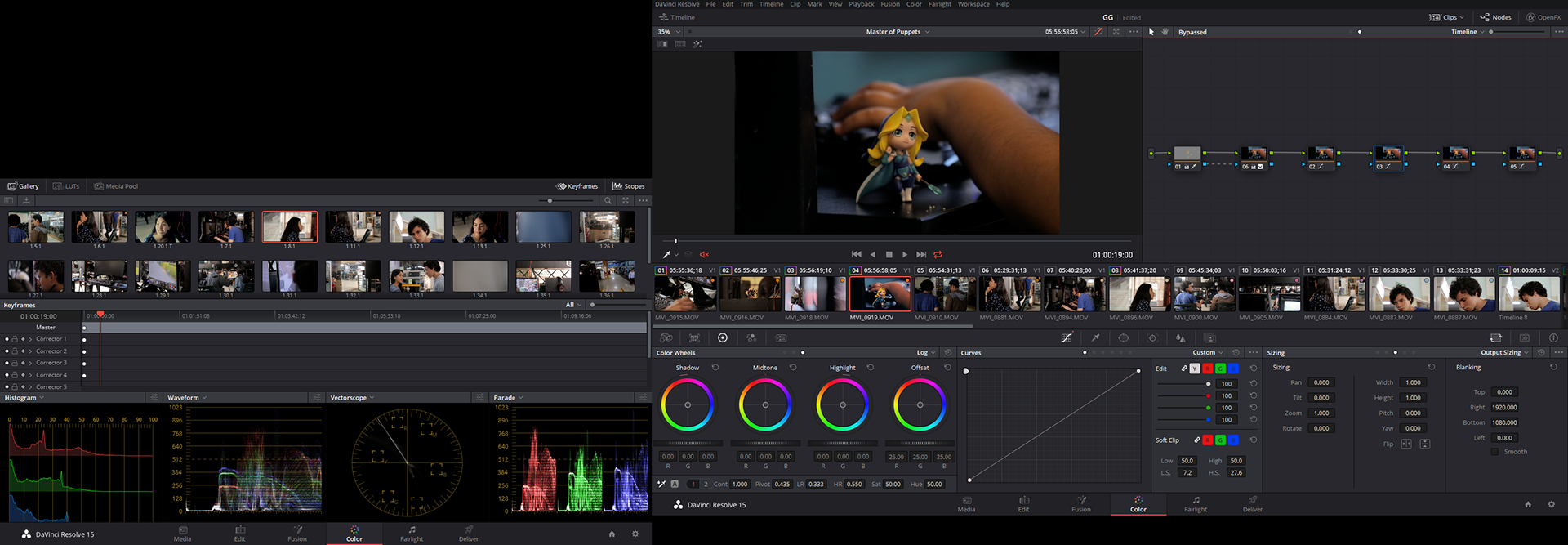
Task: Go to project manager home in left window
Action: click(612, 534)
